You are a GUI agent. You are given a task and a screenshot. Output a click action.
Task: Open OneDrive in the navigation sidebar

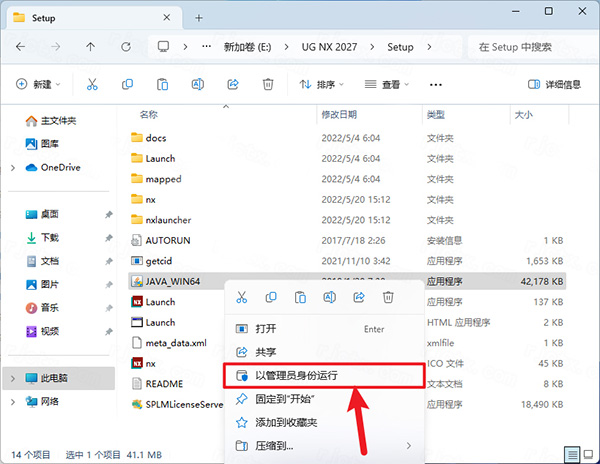coord(60,167)
